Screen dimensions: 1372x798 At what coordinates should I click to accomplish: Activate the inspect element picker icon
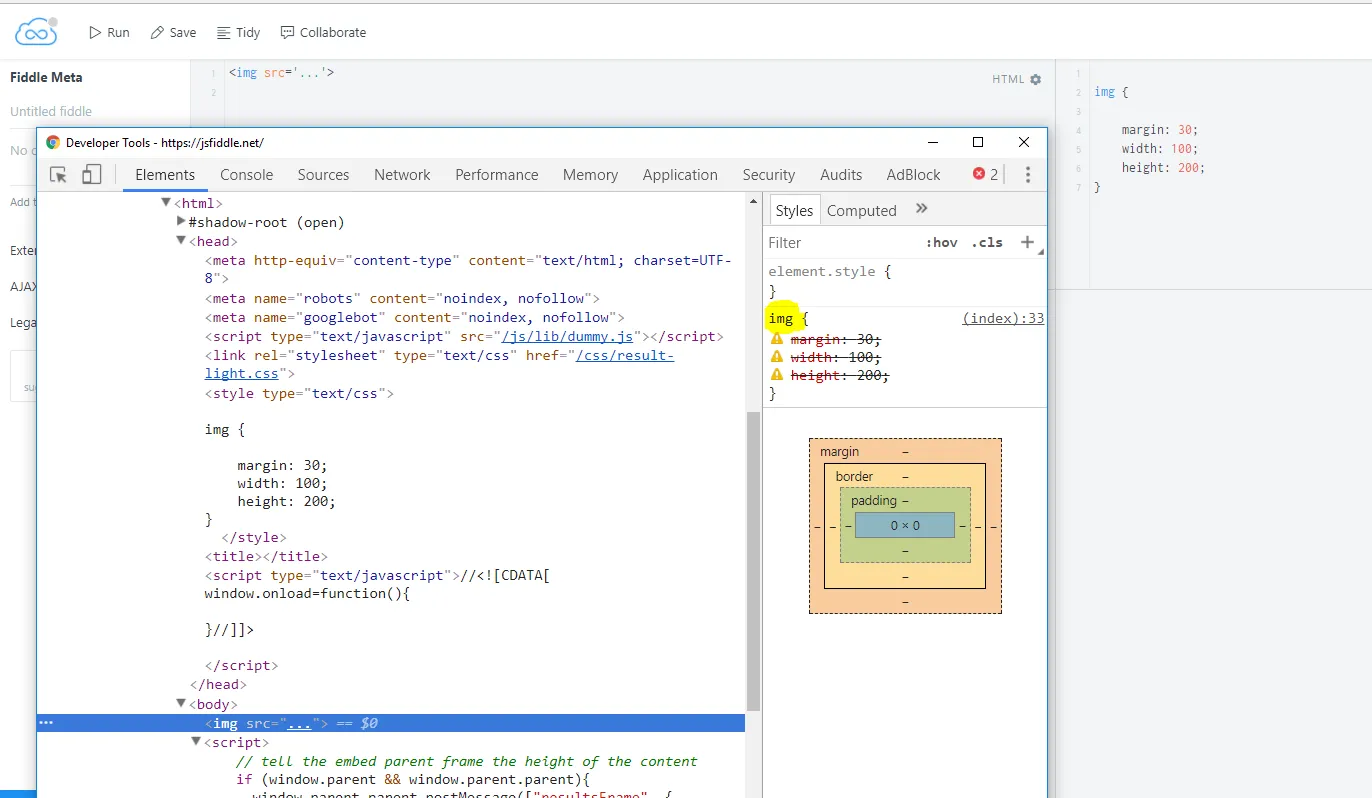[59, 175]
